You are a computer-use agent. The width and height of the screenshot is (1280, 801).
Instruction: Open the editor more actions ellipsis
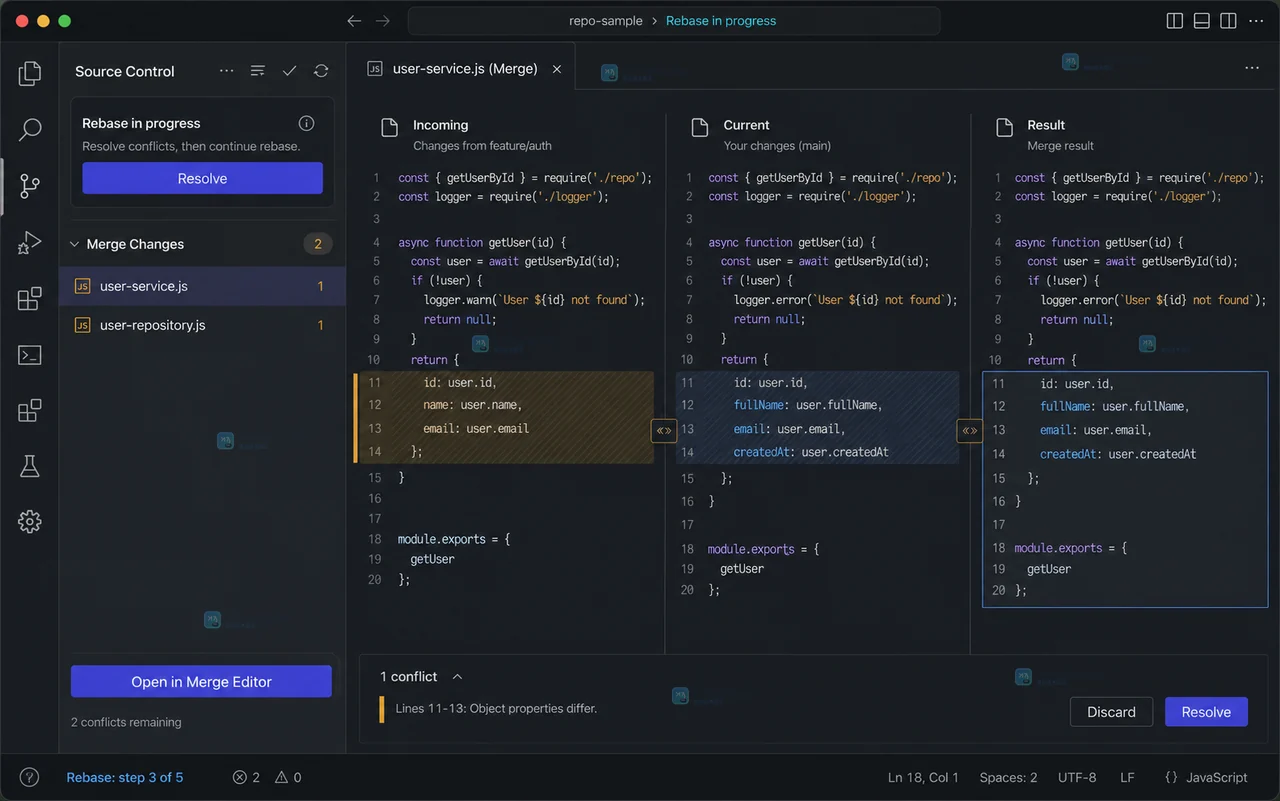pyautogui.click(x=1252, y=68)
